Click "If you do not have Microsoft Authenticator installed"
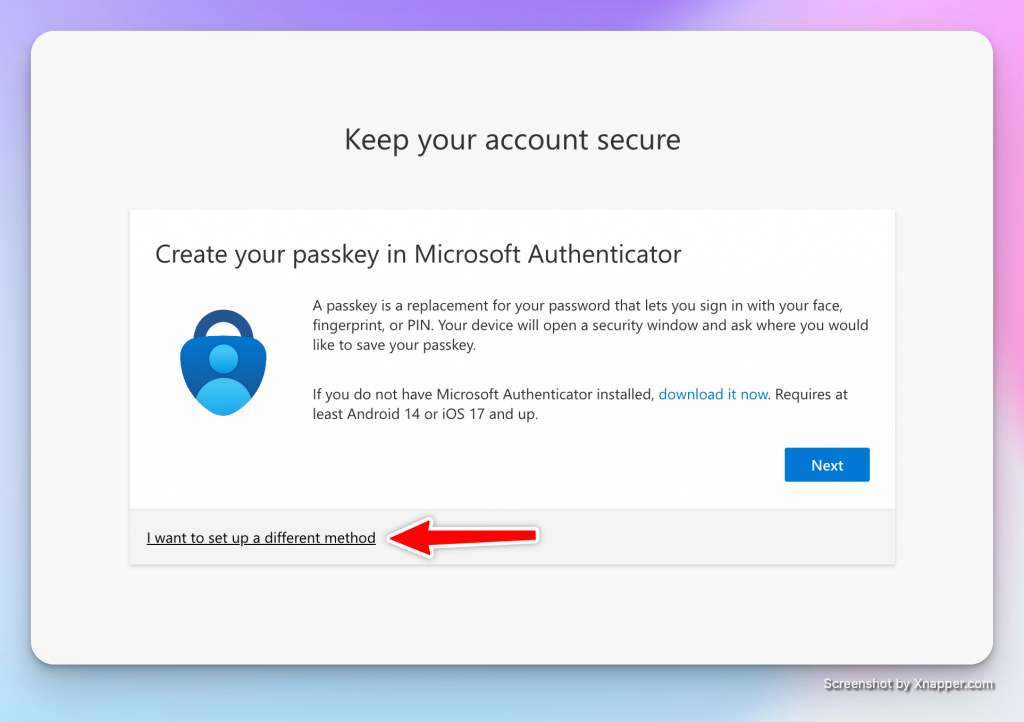Image resolution: width=1024 pixels, height=722 pixels. pos(484,394)
